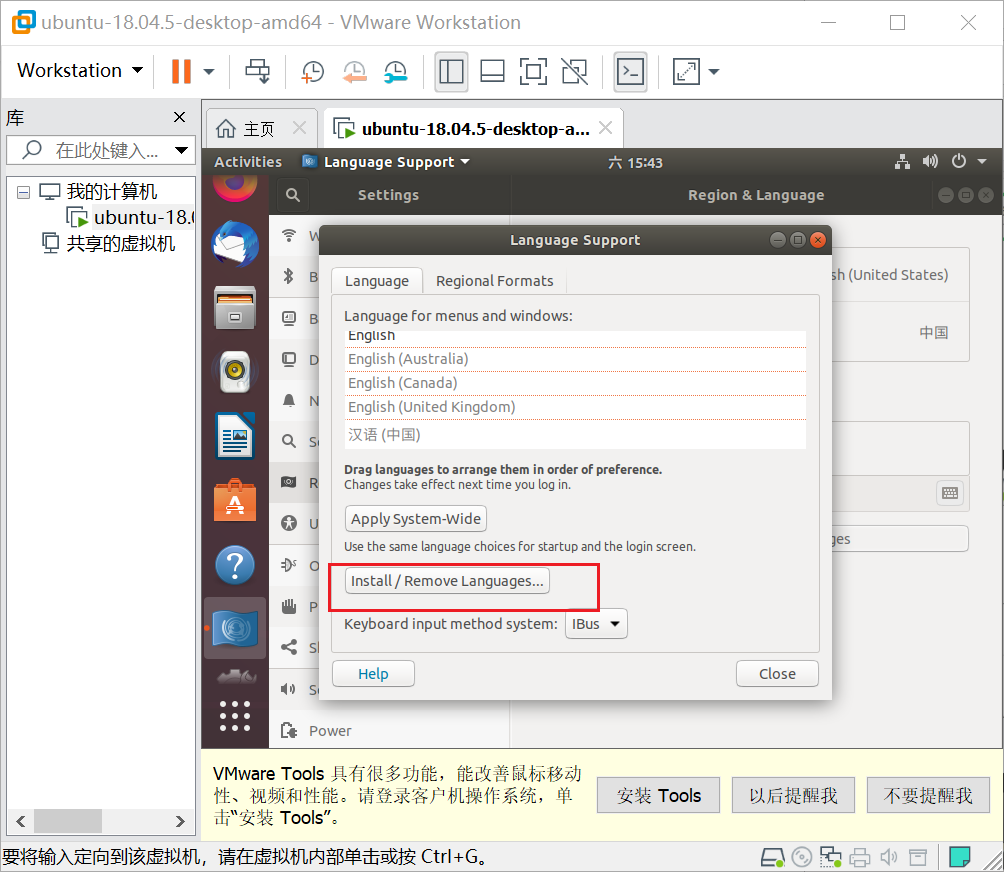Screen dimensions: 1004x872
Task: Click the CD/DVD status bar icon
Action: [802, 857]
